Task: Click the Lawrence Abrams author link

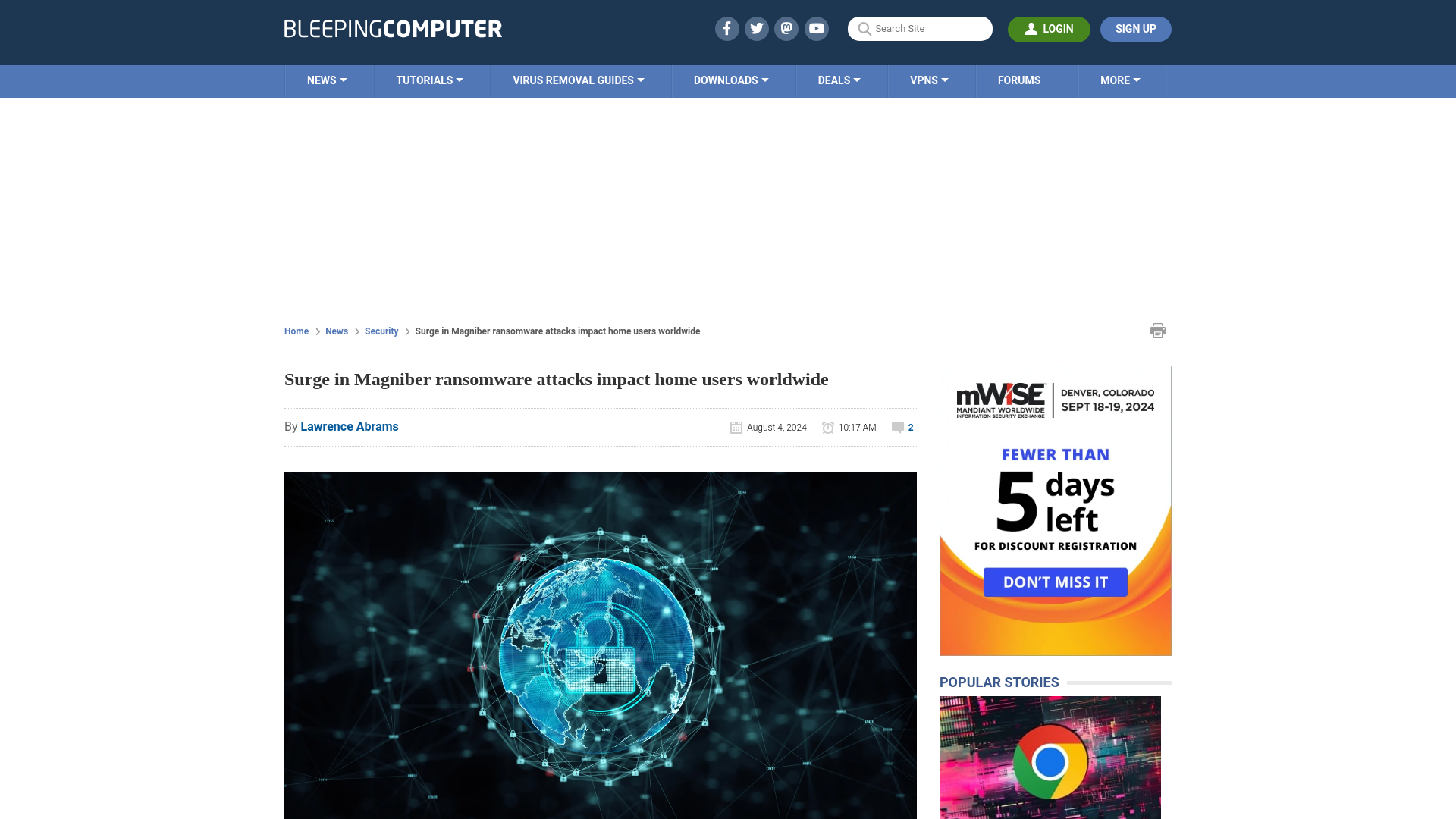Action: (x=349, y=426)
